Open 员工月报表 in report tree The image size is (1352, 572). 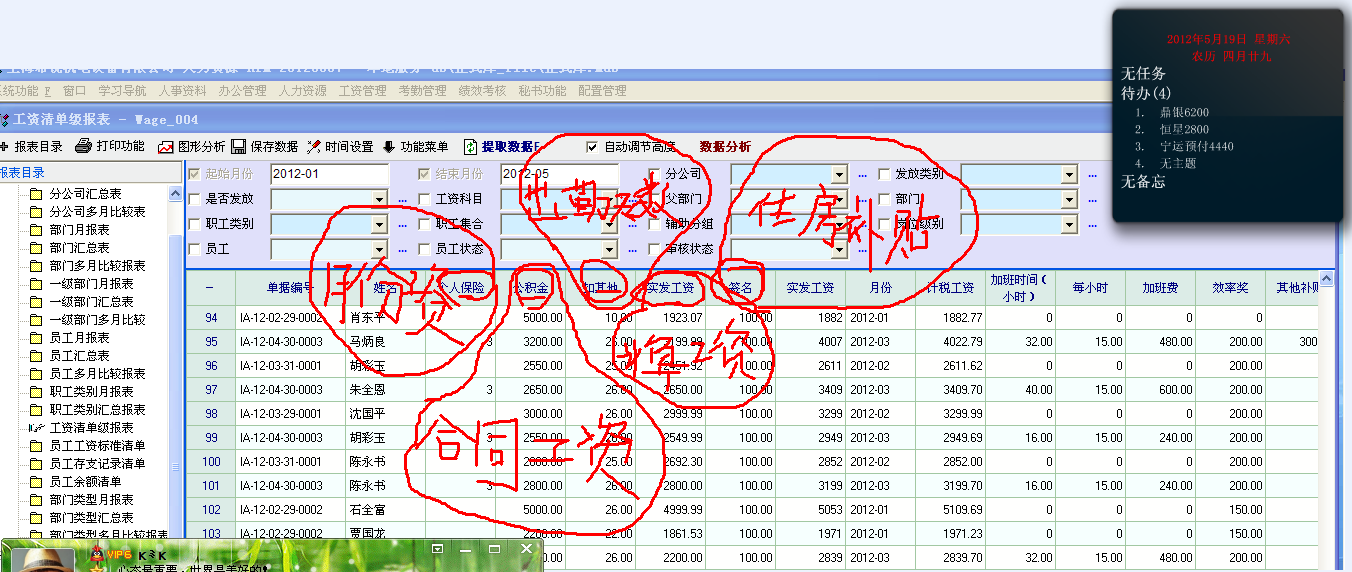pos(79,338)
